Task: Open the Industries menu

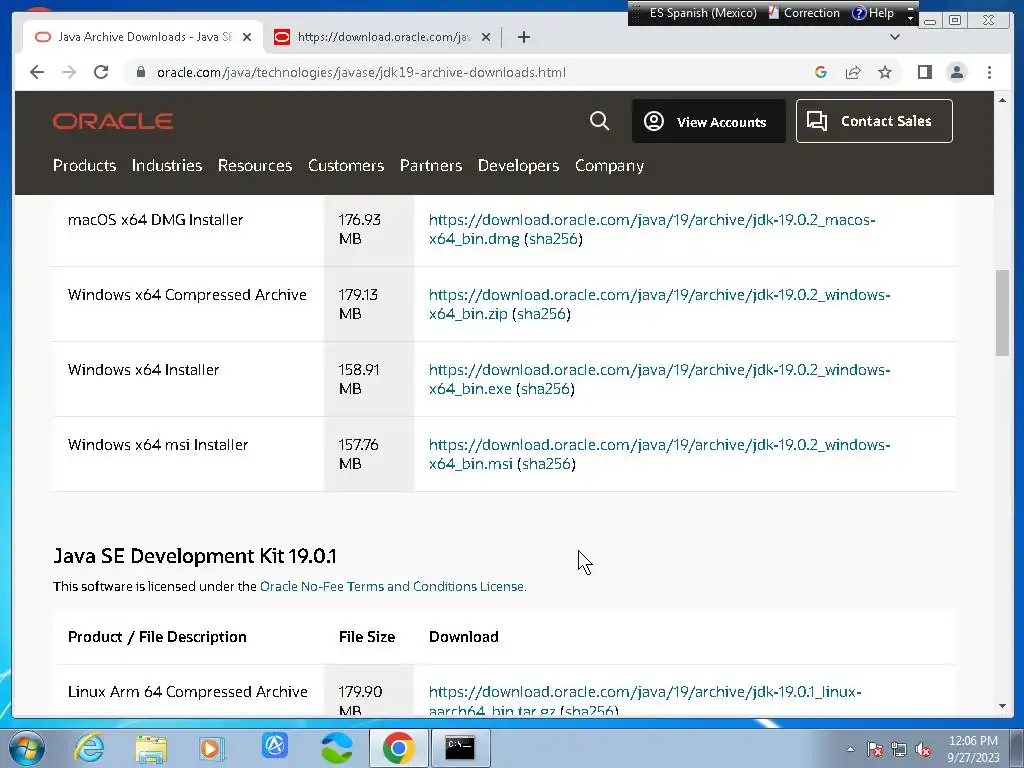Action: 167,166
